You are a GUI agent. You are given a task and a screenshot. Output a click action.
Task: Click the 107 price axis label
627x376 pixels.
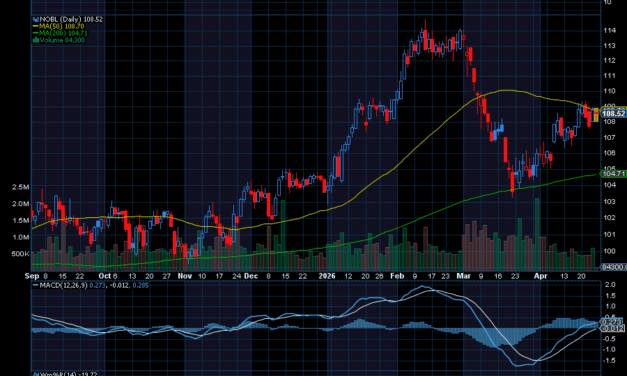(609, 138)
